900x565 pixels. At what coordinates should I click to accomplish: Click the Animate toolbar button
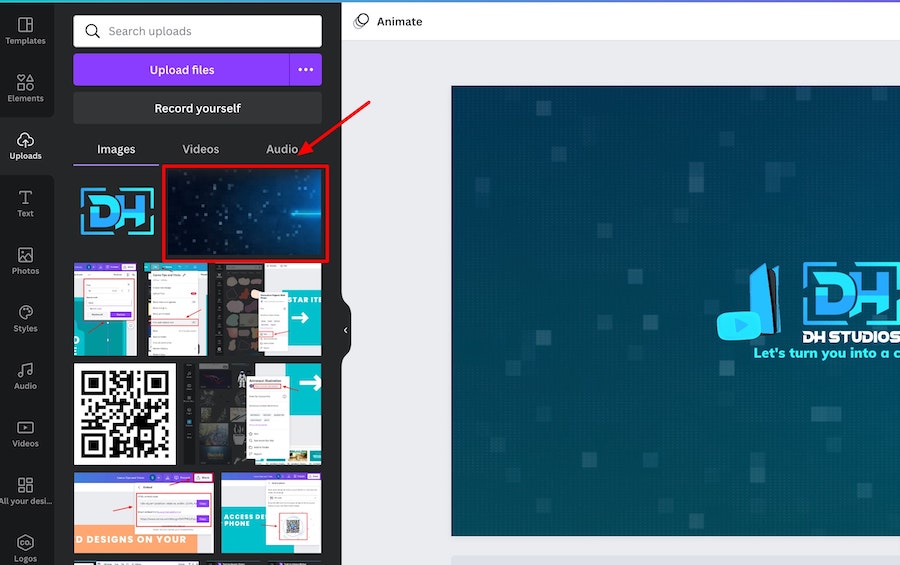[x=388, y=21]
